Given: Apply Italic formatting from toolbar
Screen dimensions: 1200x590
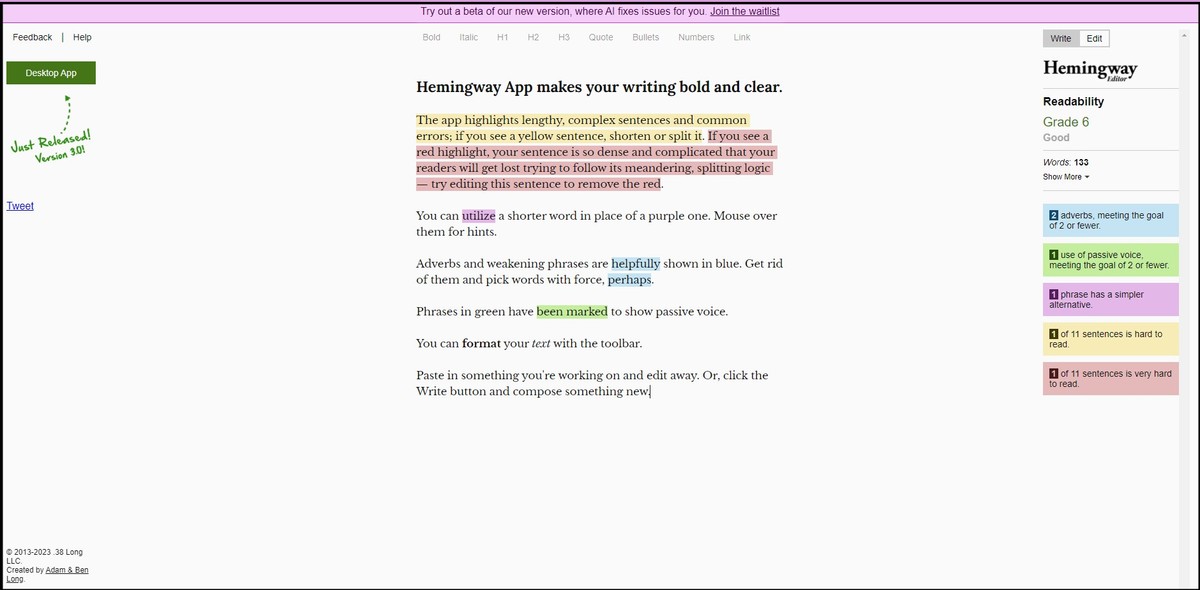Looking at the screenshot, I should pos(468,37).
